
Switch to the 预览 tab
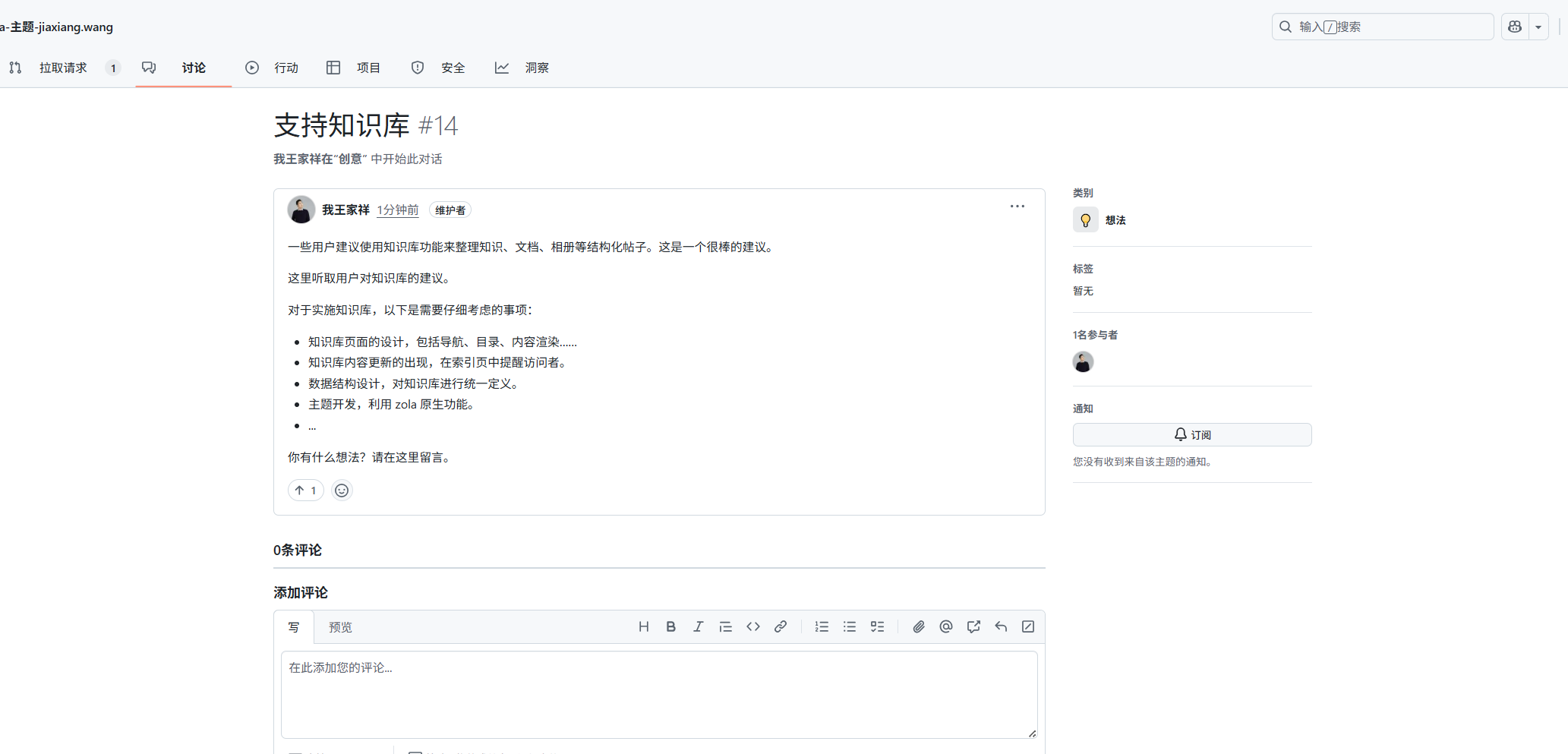pos(340,627)
